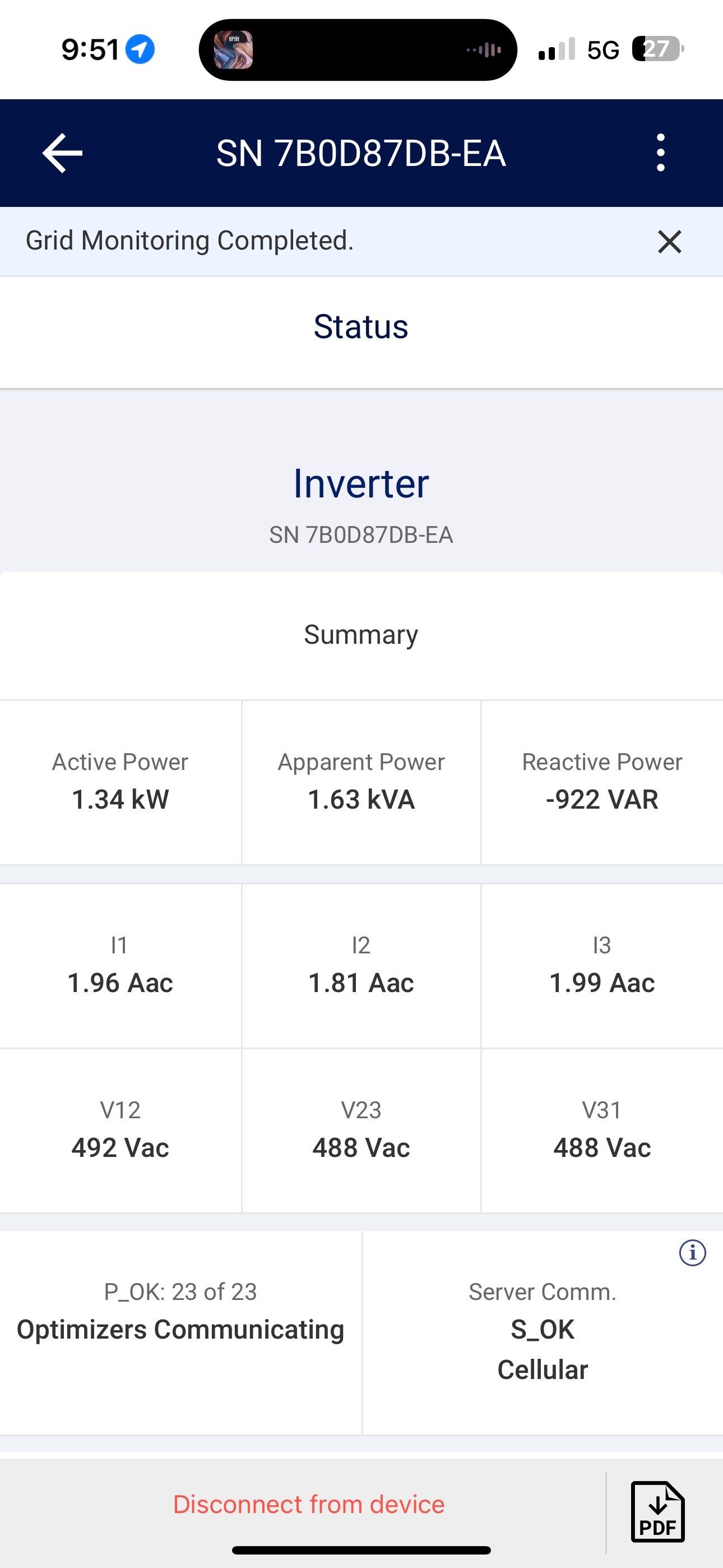Select the Active Power tile
Image resolution: width=723 pixels, height=1568 pixels.
tap(120, 782)
